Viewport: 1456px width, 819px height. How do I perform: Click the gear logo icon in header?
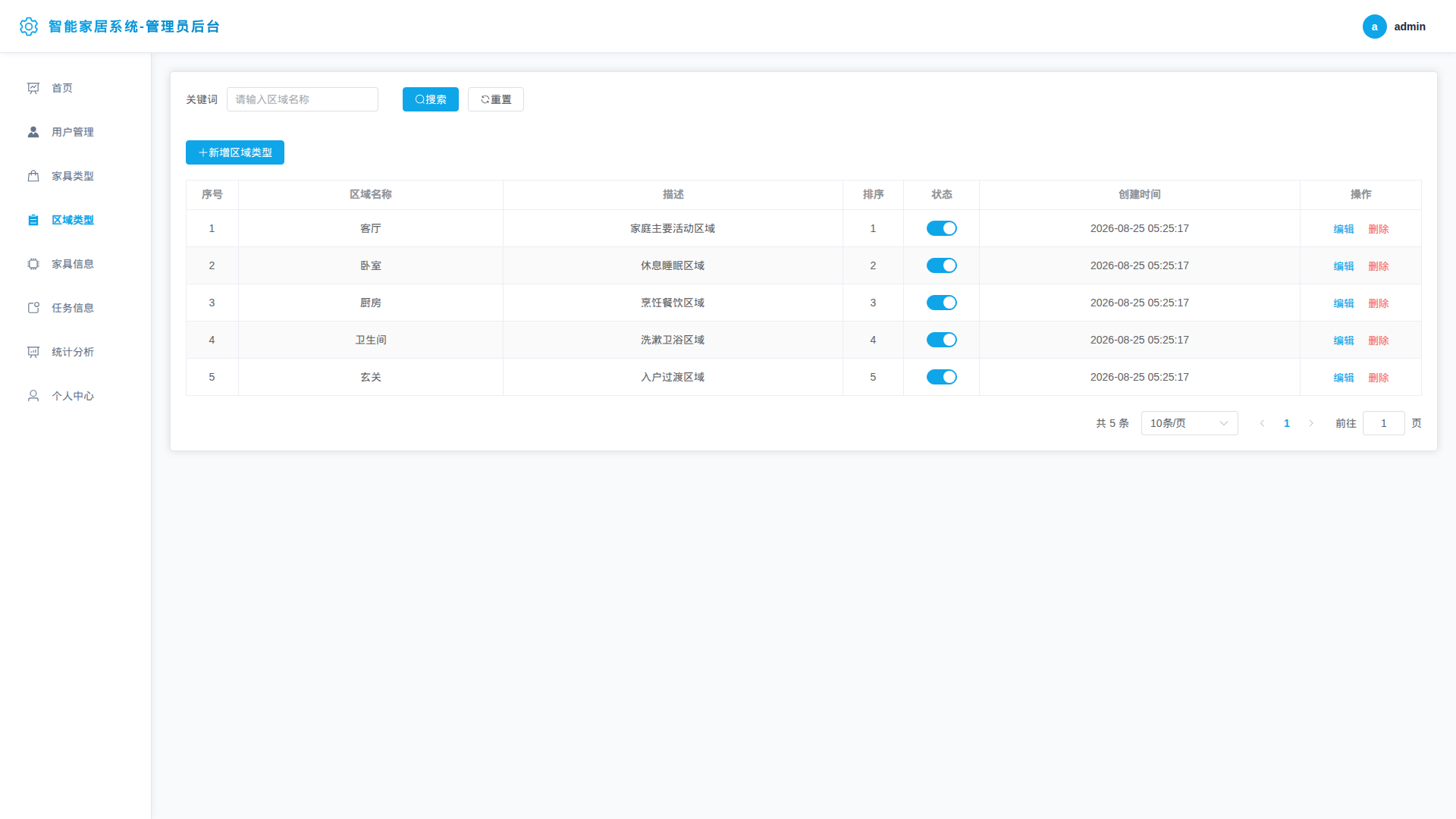(x=29, y=27)
